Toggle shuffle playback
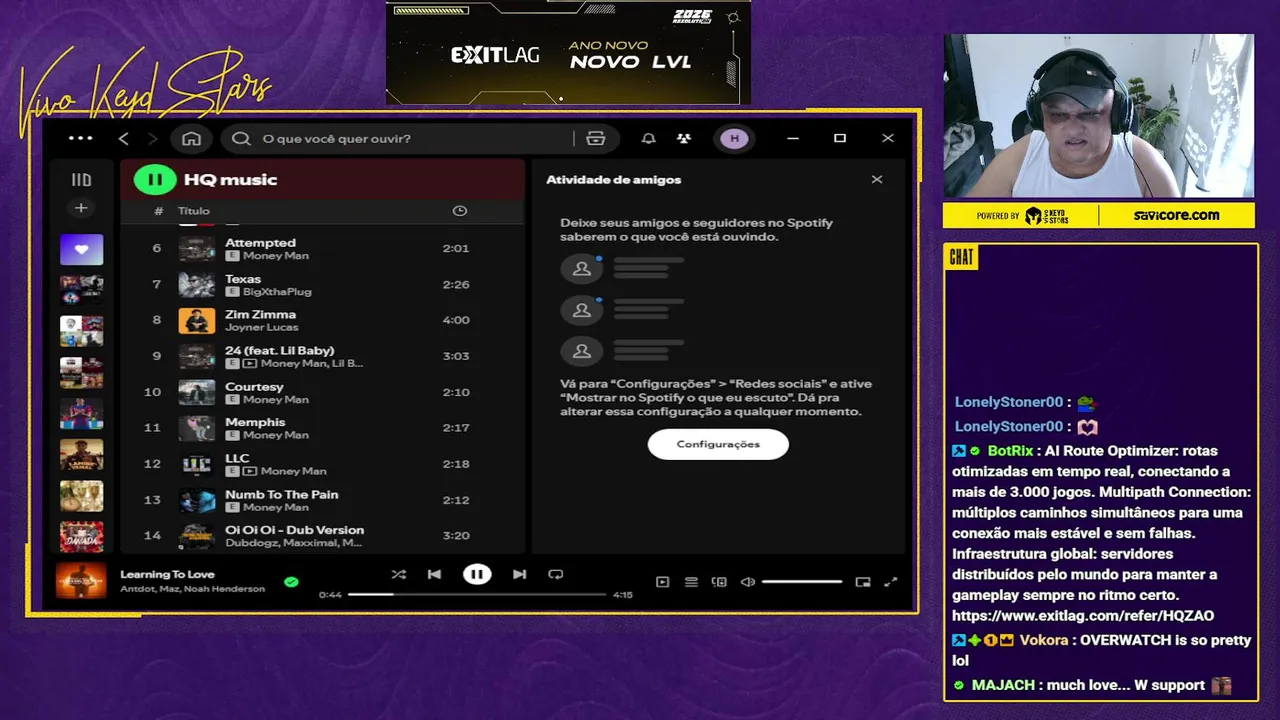The image size is (1280, 720). [x=399, y=574]
